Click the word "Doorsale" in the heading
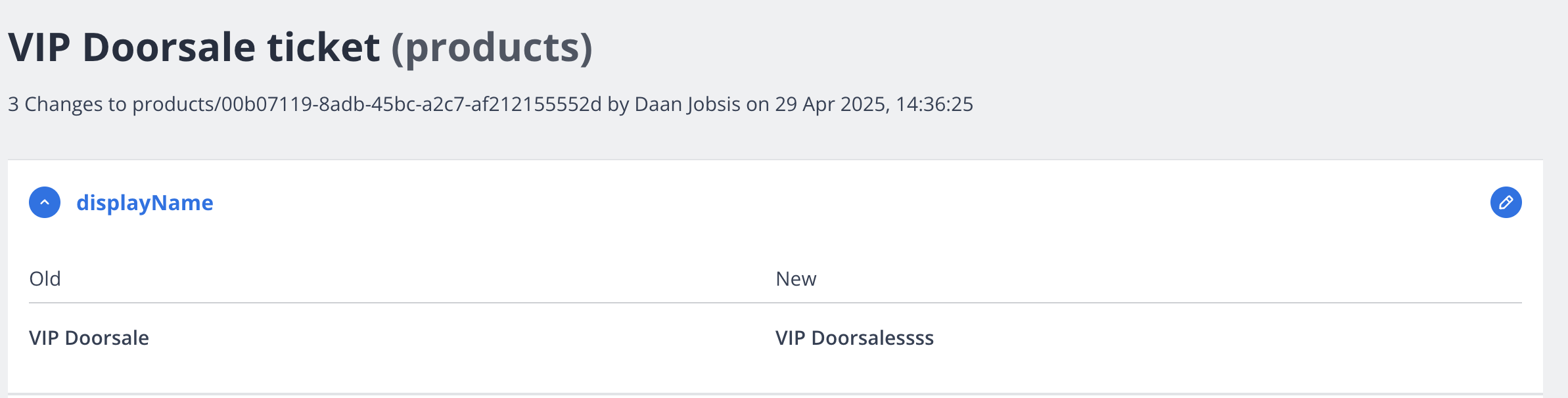 (169, 48)
